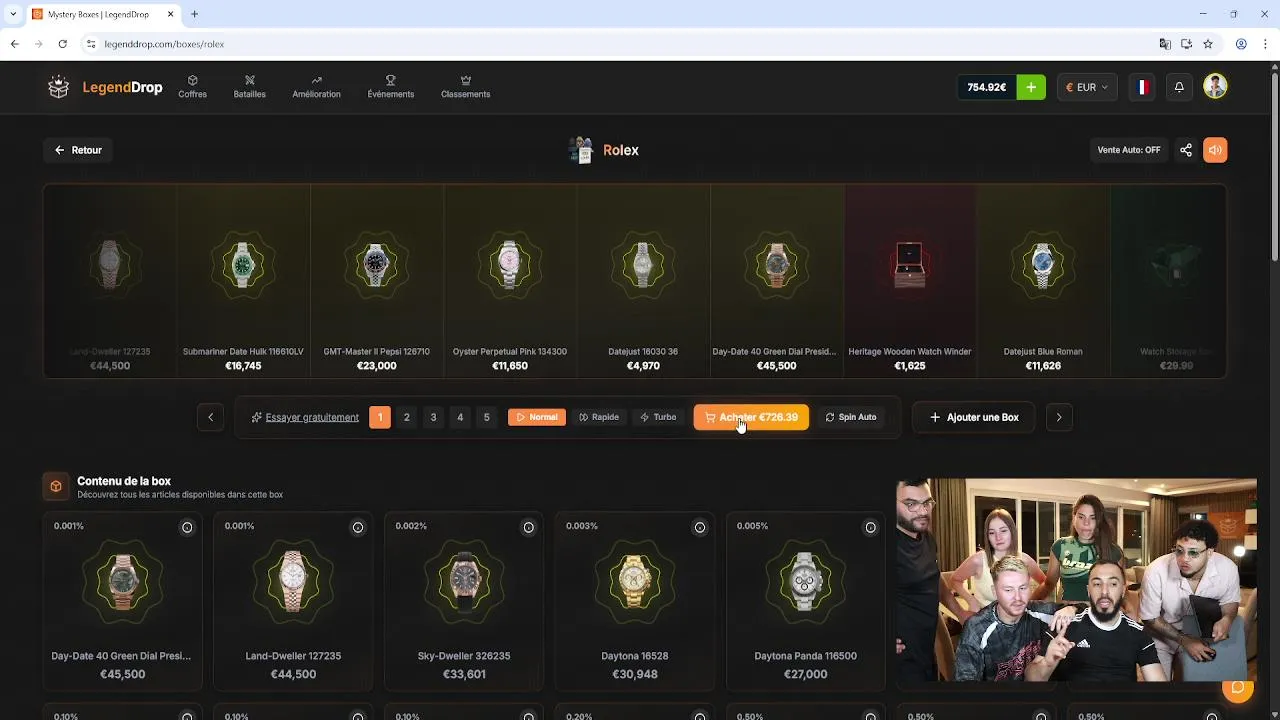Viewport: 1280px width, 720px height.
Task: Select box quantity 4
Action: click(x=460, y=417)
